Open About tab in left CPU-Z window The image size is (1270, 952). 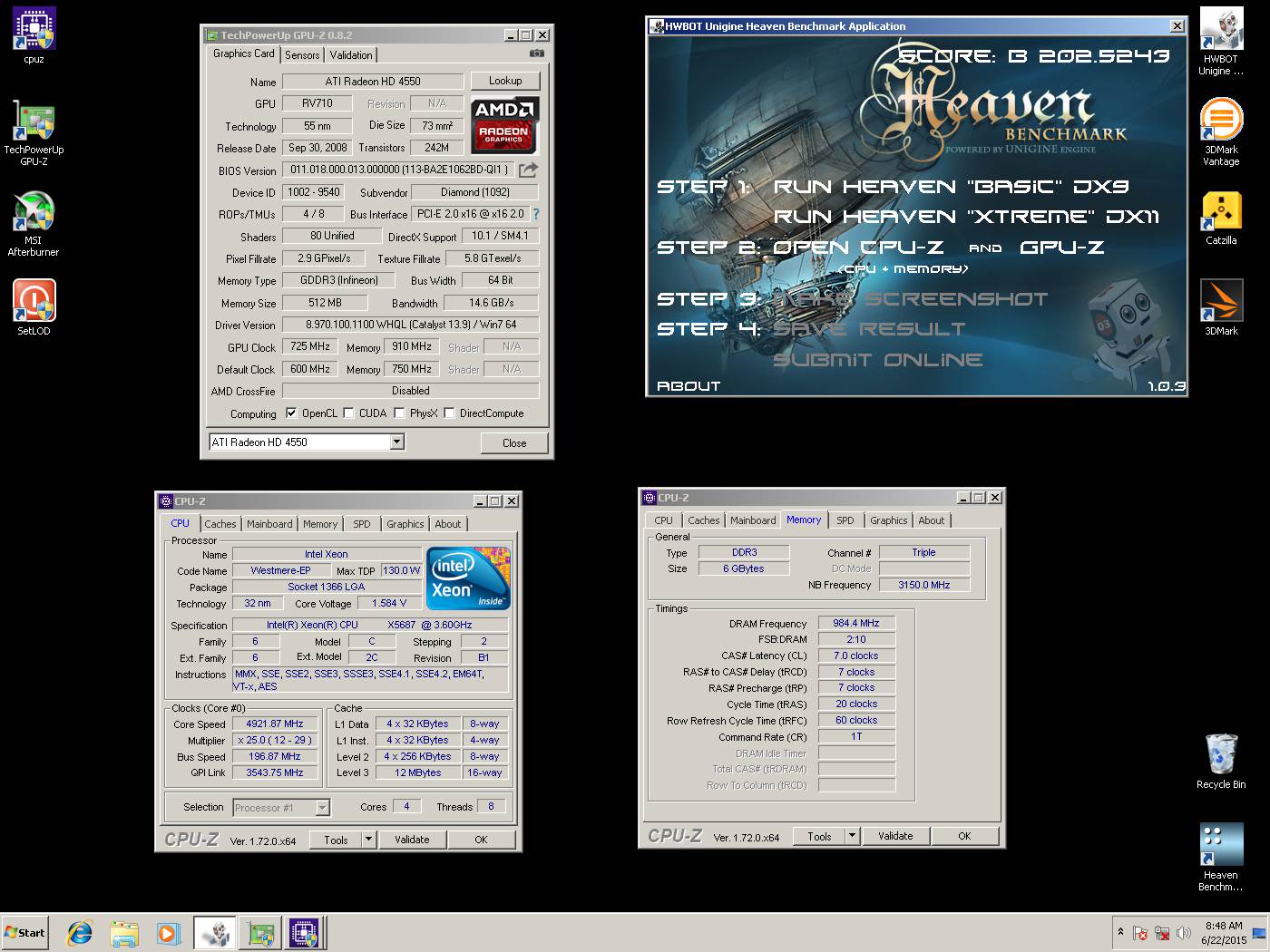click(x=447, y=524)
